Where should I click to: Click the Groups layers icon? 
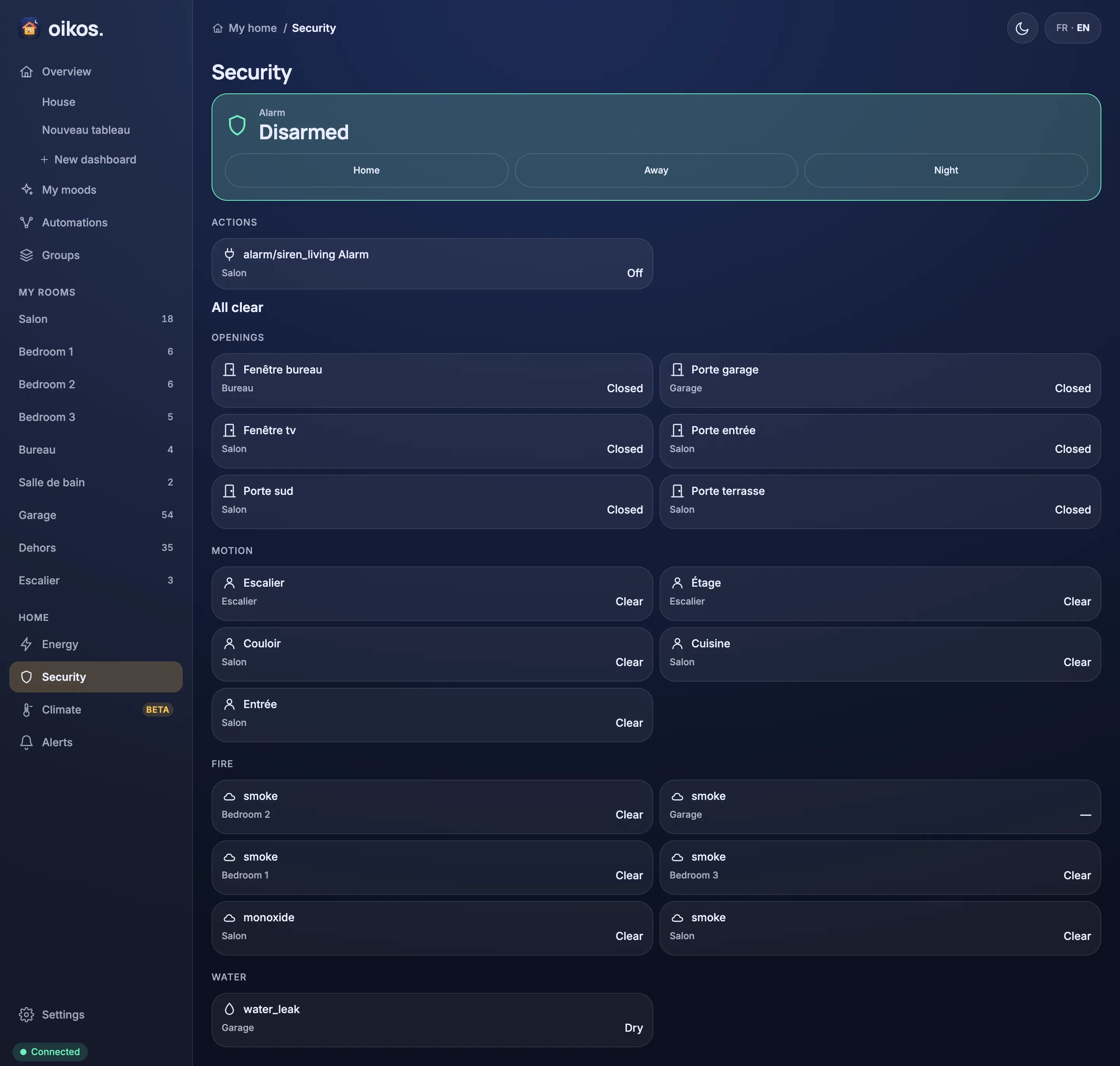coord(26,255)
